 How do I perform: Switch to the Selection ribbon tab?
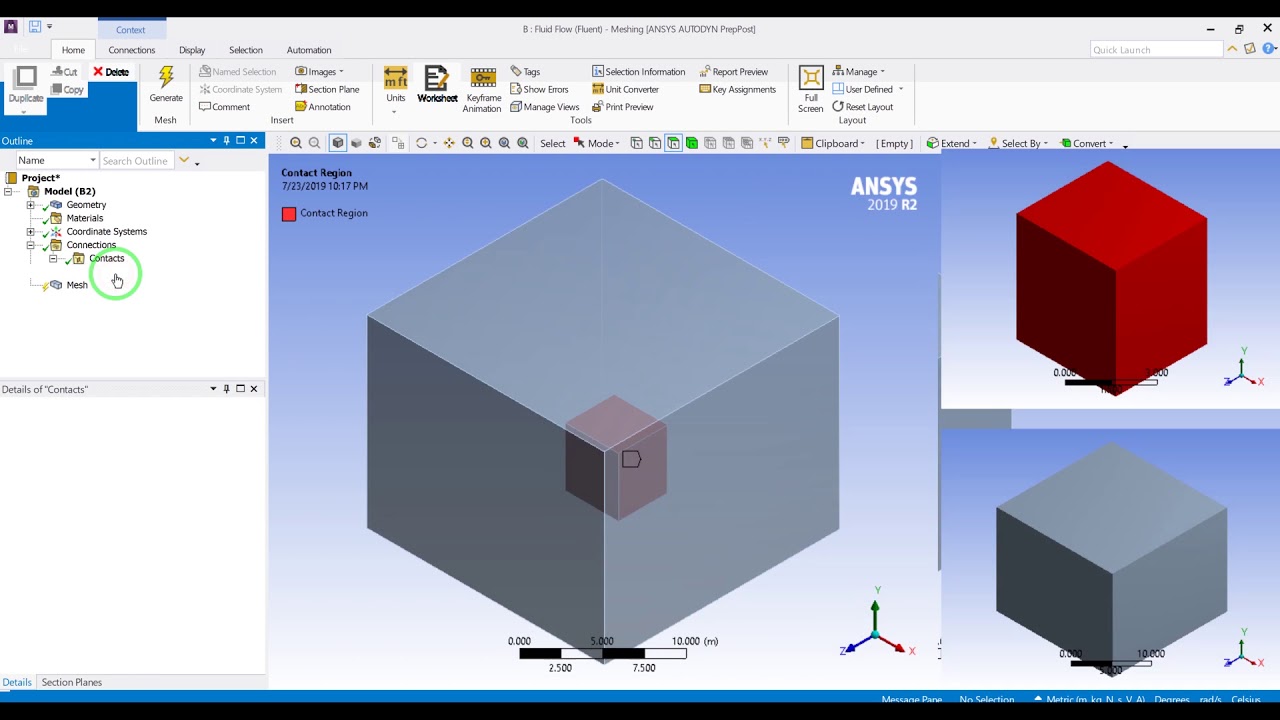click(x=245, y=50)
